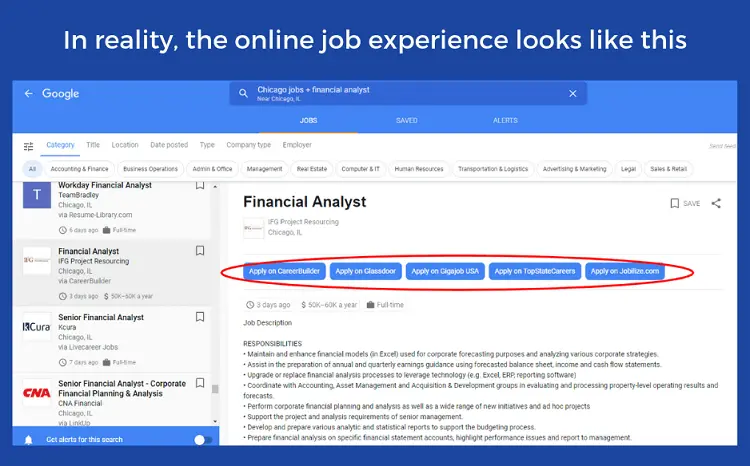Bookmark the IFG Financial Analyst listing
The image size is (750, 466).
click(200, 251)
